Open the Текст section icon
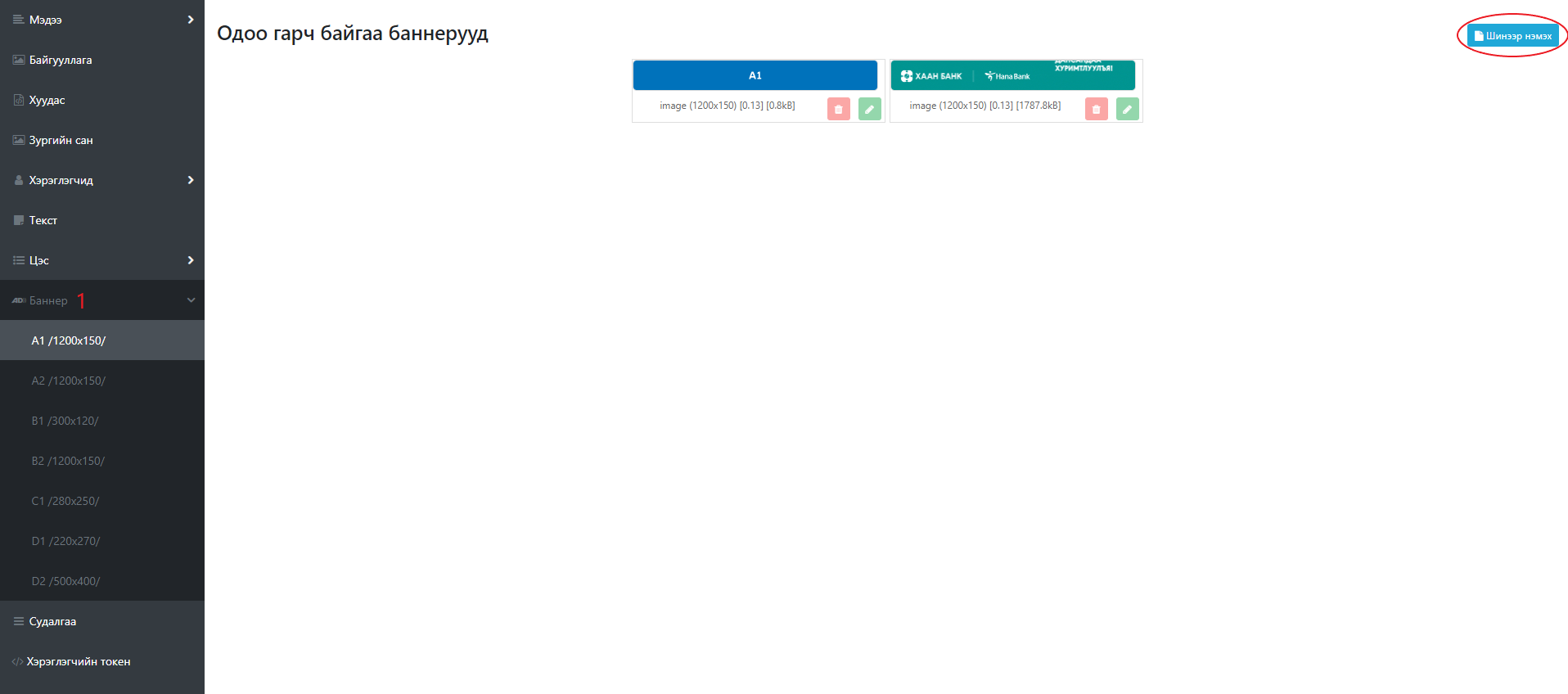 click(19, 220)
